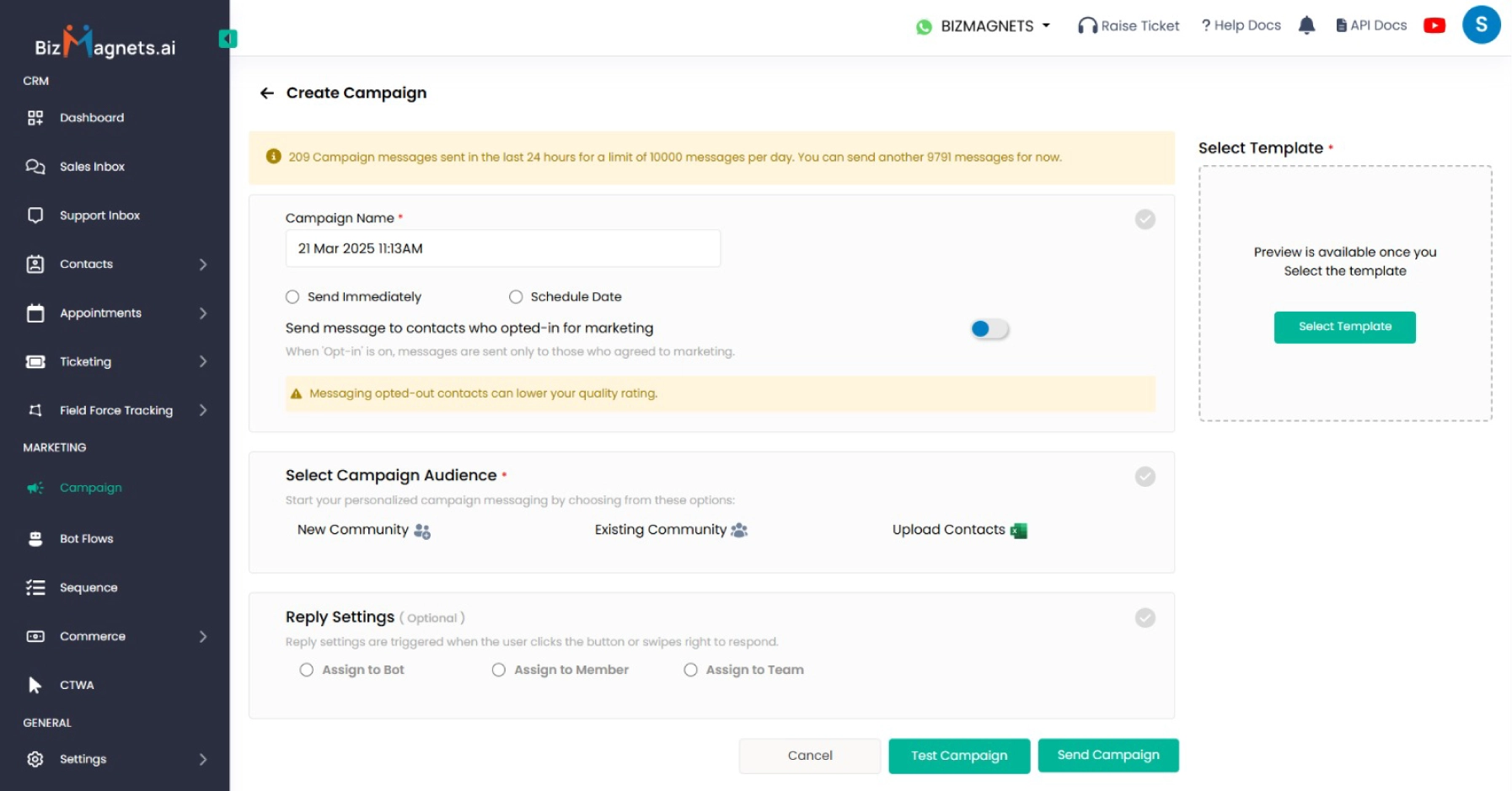Click the Appointments calendar icon
1512x791 pixels.
[x=35, y=313]
